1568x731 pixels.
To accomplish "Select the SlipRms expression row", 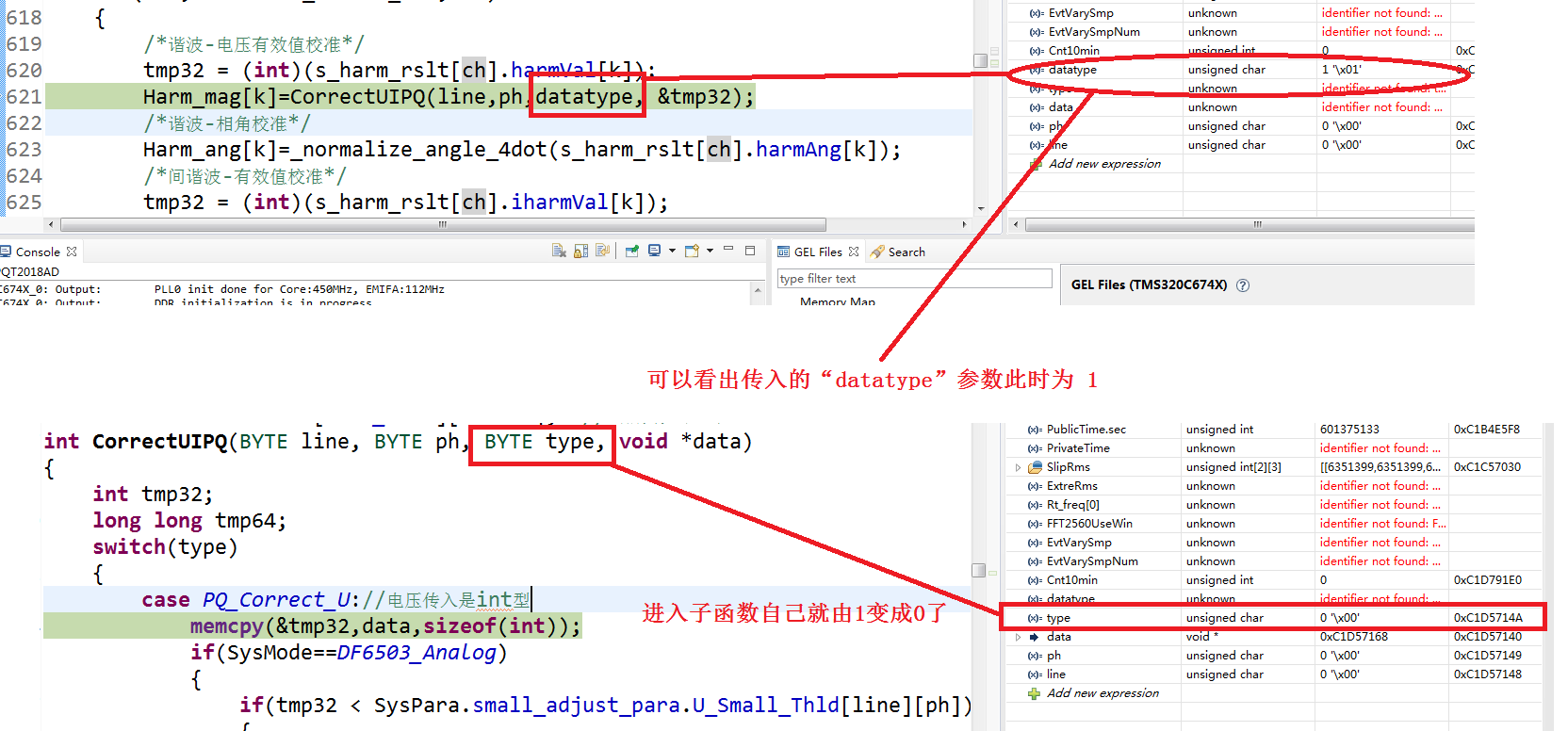I will pyautogui.click(x=1274, y=467).
